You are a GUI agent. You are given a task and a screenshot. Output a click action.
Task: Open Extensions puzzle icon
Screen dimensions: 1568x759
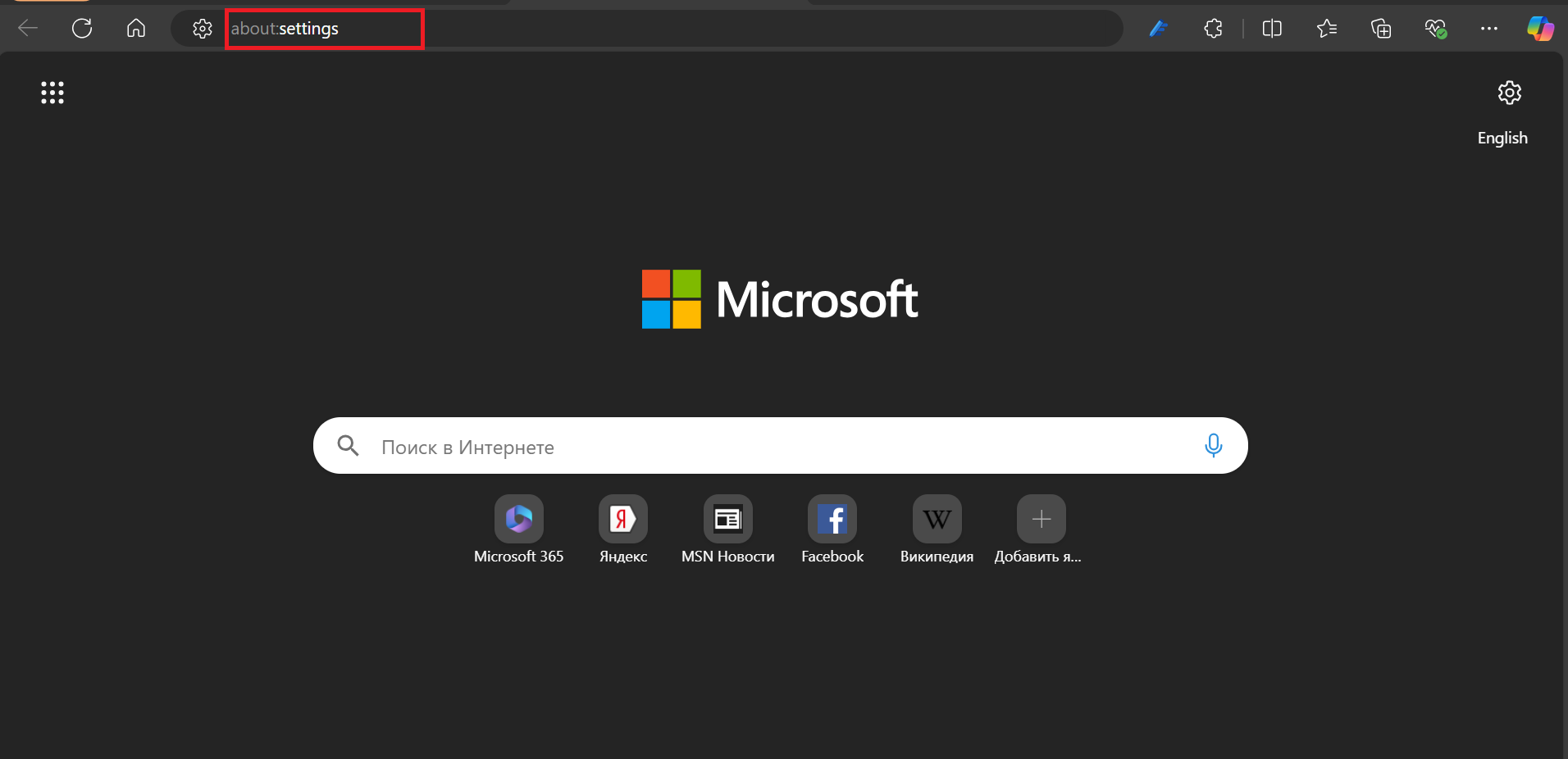[x=1214, y=29]
